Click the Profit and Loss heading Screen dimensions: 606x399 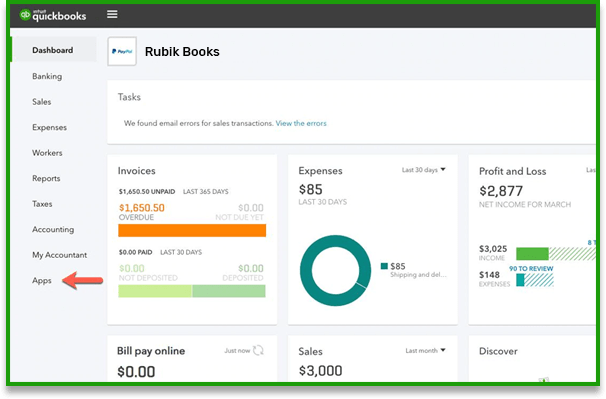click(512, 171)
